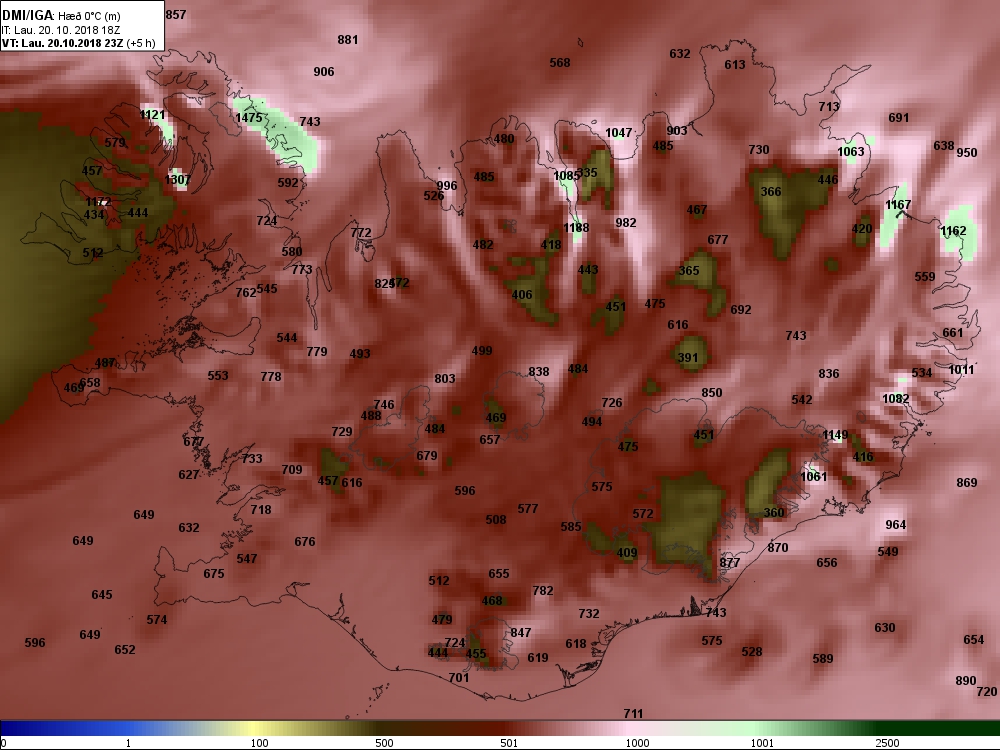The image size is (1000, 750).
Task: Click the map value '836'
Action: (x=829, y=374)
